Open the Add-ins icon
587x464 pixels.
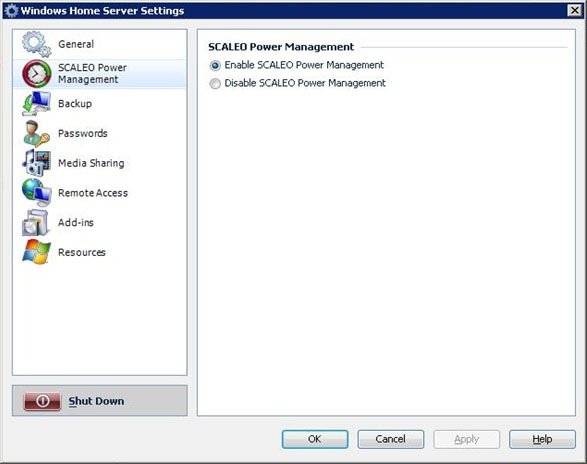click(36, 222)
